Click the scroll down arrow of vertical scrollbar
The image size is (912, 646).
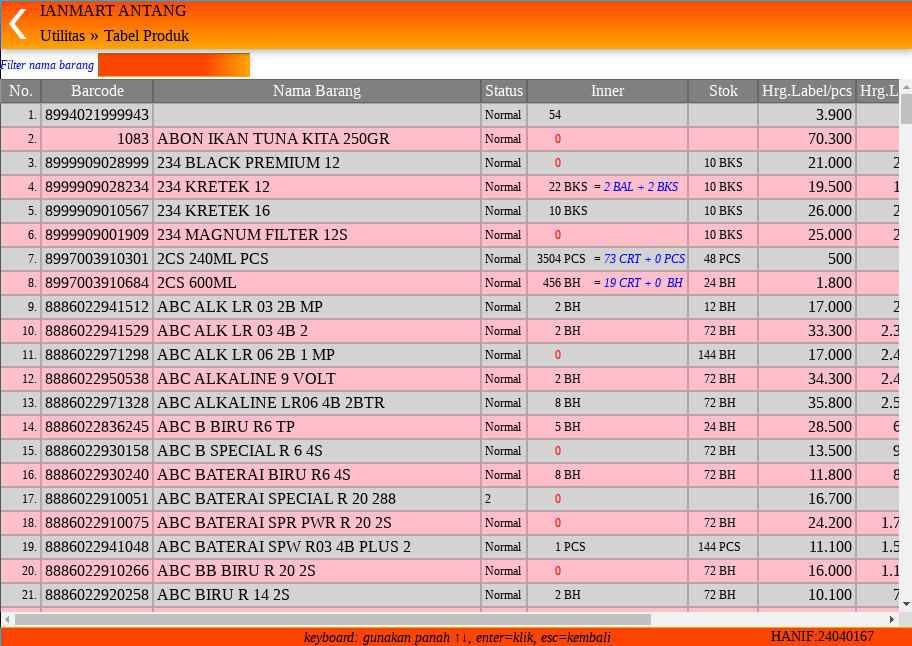(906, 604)
